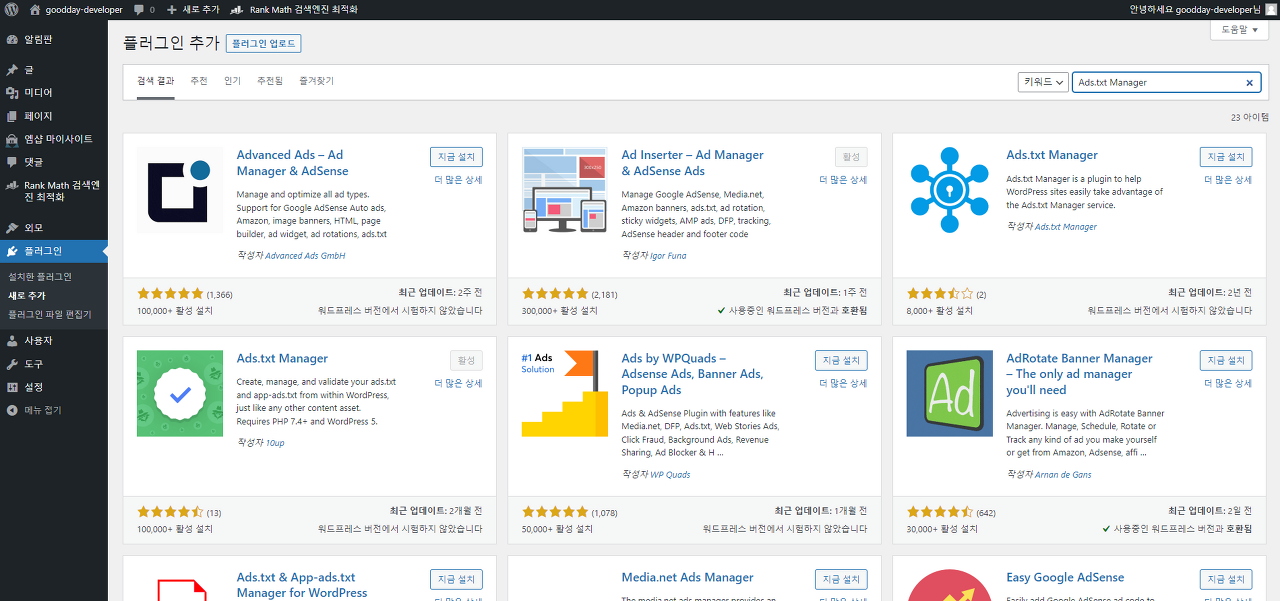The width and height of the screenshot is (1280, 601).
Task: Switch to 즐겨찾기 tab
Action: coord(316,81)
